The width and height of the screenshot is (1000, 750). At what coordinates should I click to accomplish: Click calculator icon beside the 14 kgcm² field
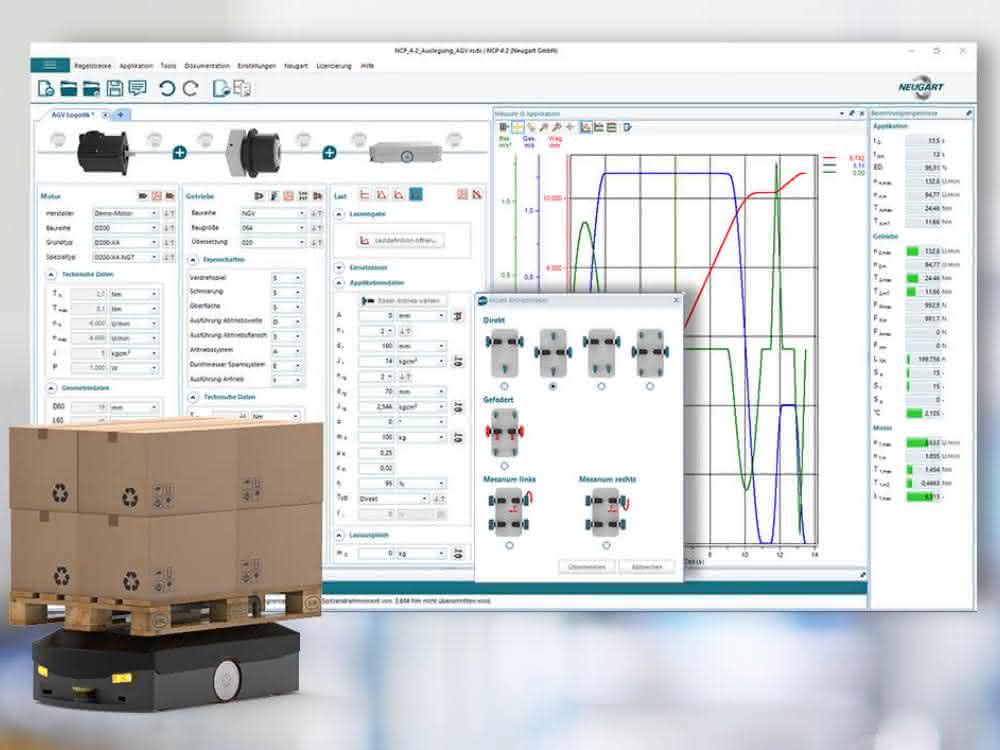pyautogui.click(x=457, y=362)
